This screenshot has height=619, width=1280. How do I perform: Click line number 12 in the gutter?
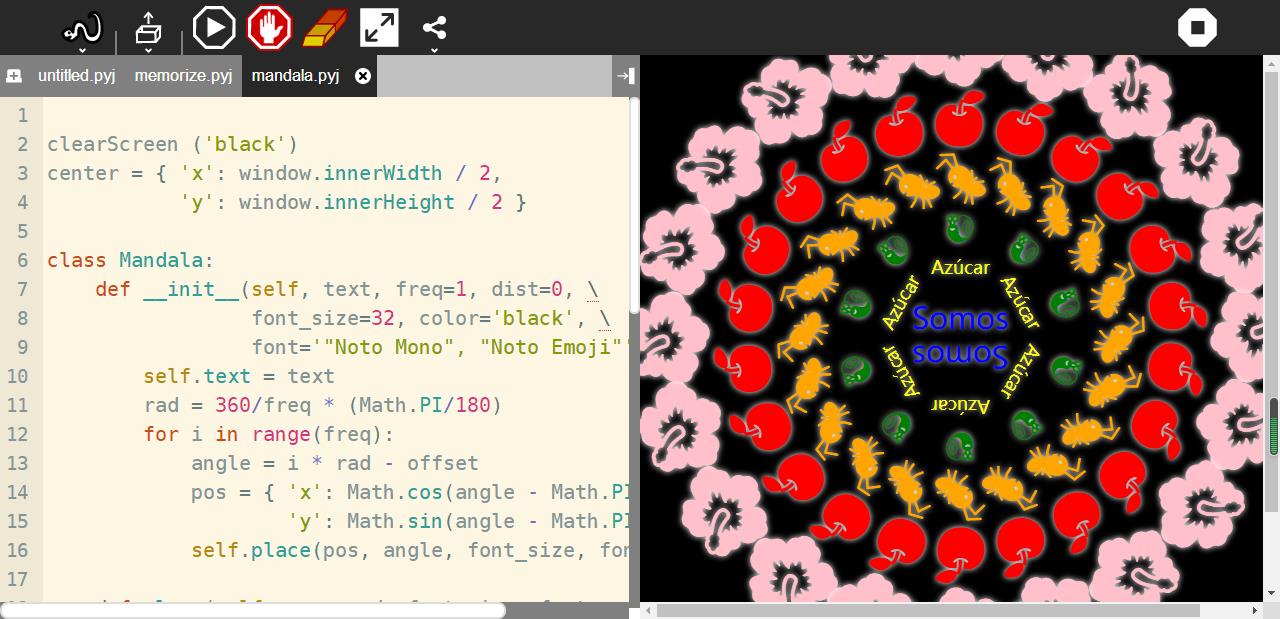[18, 434]
